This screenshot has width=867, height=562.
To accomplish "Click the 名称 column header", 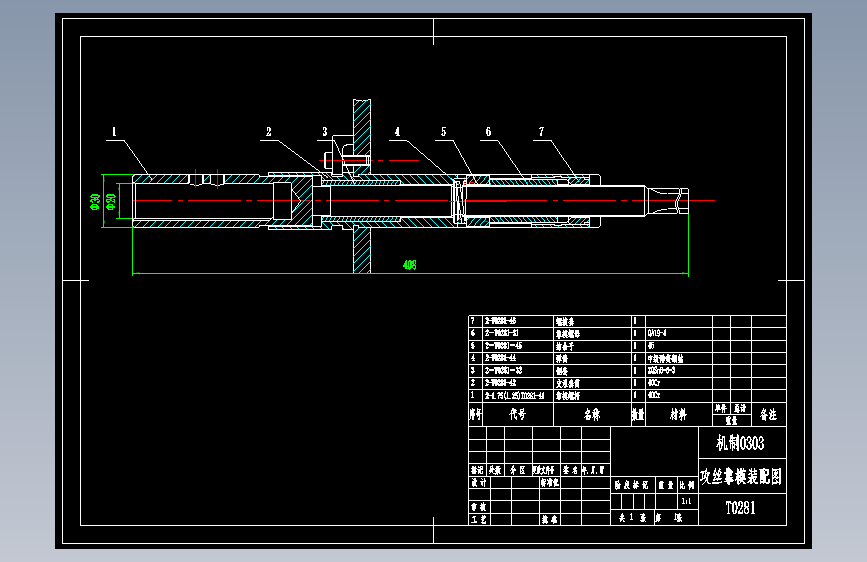I will point(592,414).
